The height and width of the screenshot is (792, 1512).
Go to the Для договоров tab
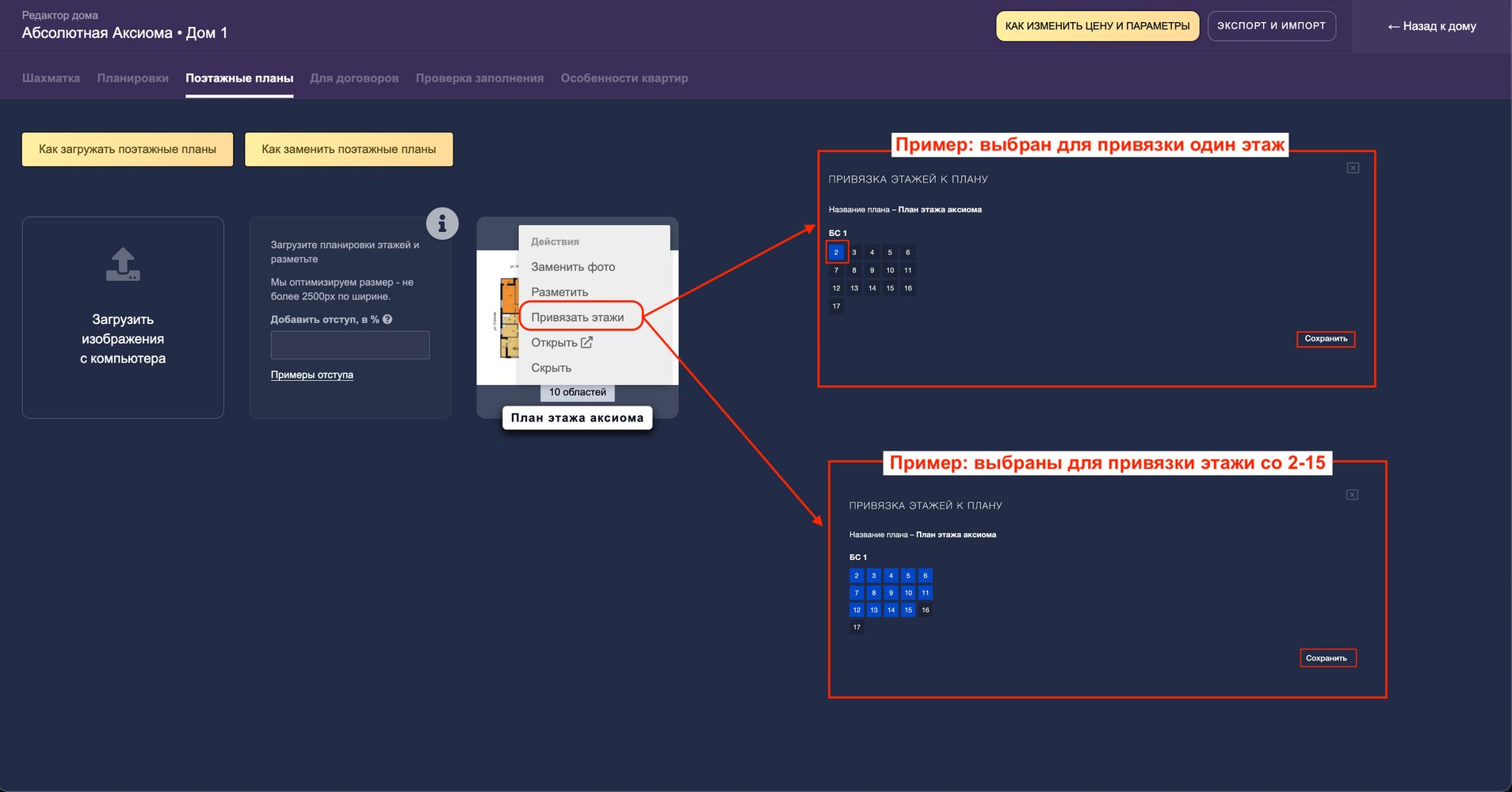[x=354, y=78]
